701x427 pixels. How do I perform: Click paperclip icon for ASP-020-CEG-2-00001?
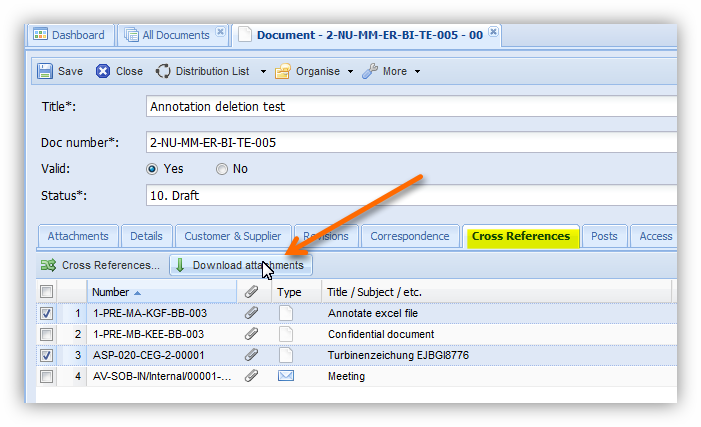coord(252,355)
